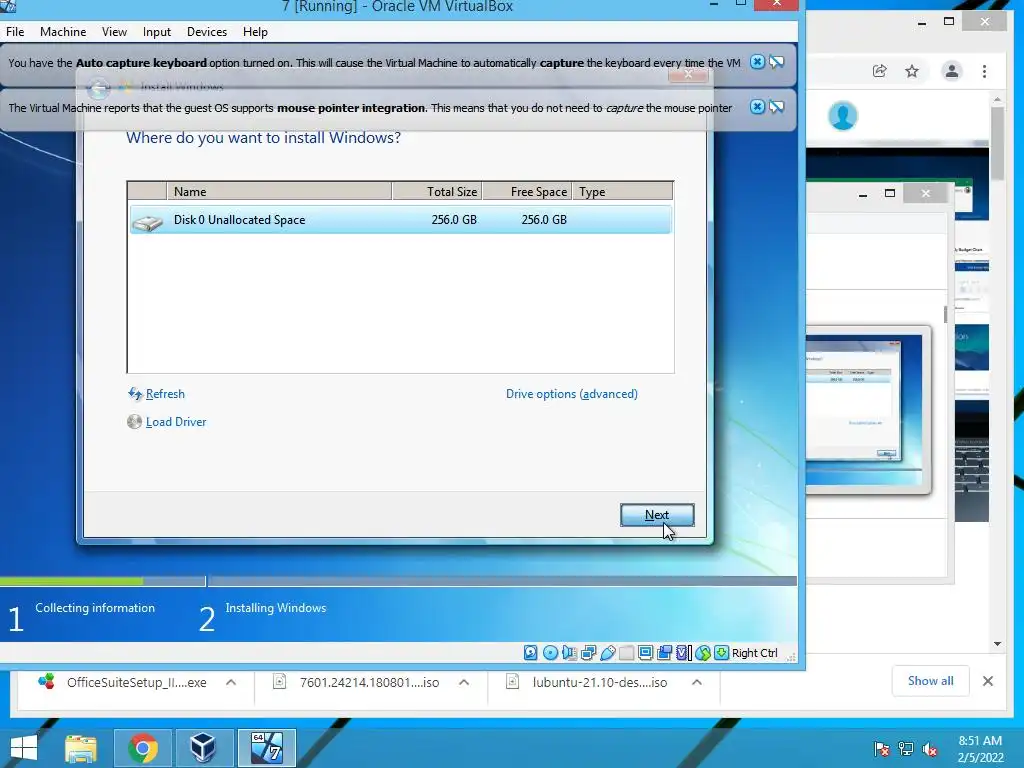Click the Chrome scrollbar's up arrow
This screenshot has width=1024, height=768.
click(997, 99)
